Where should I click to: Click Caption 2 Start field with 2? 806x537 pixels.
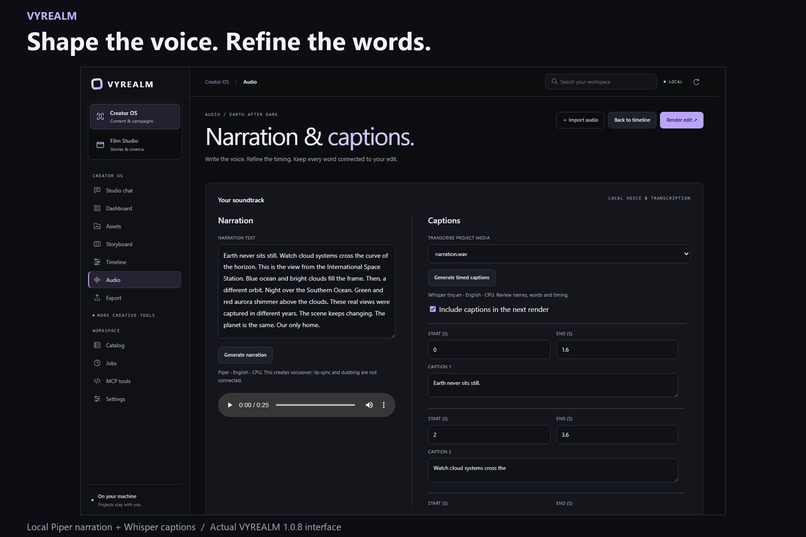point(489,435)
